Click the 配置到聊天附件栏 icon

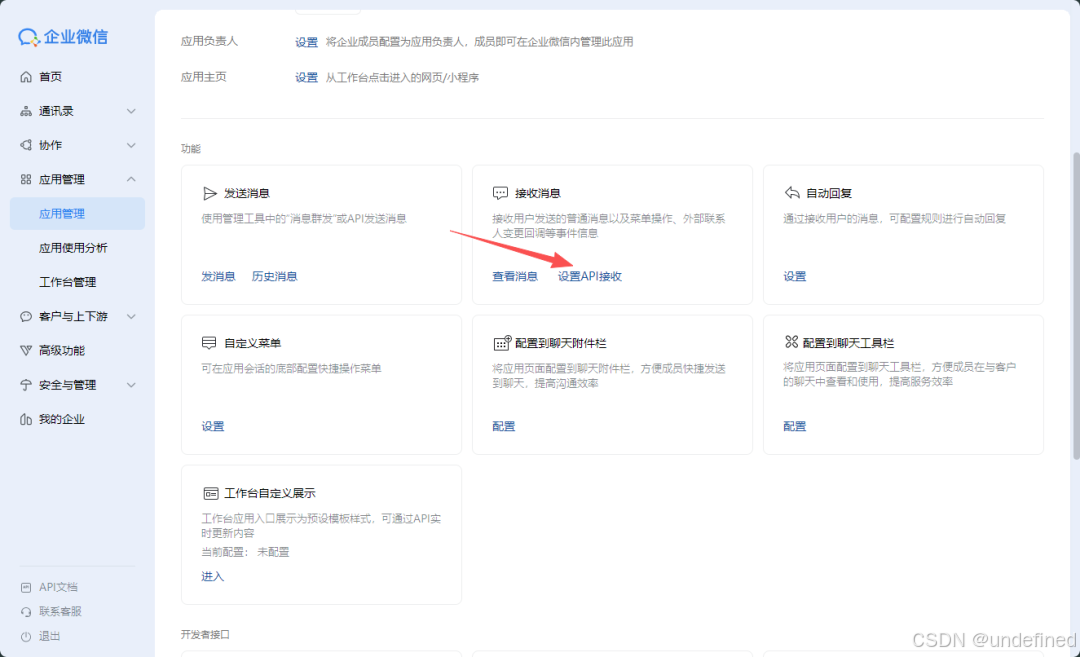coord(502,342)
